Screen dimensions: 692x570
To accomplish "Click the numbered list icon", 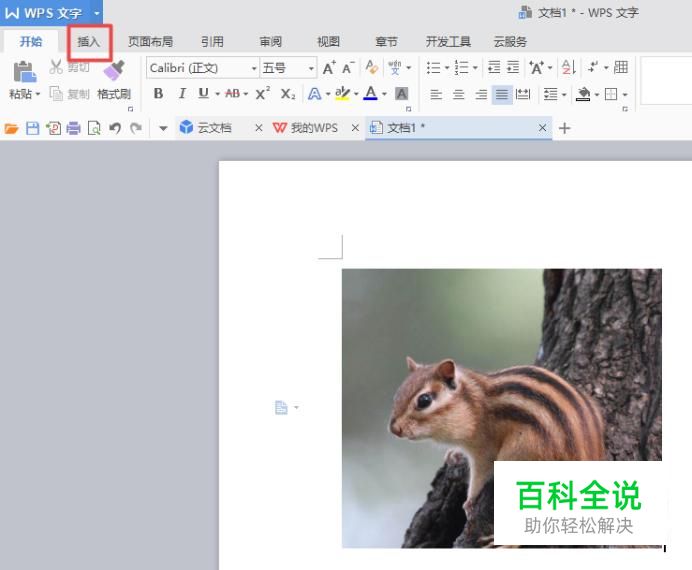I will coord(462,68).
